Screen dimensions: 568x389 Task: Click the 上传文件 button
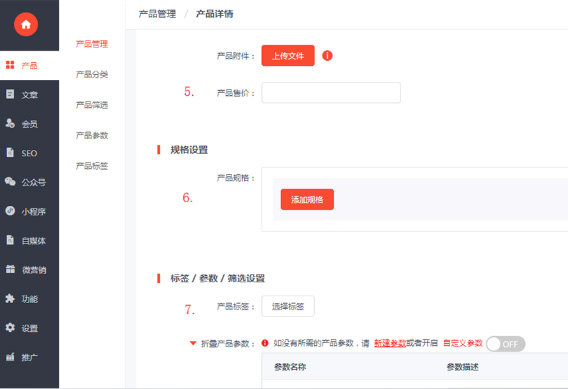pyautogui.click(x=288, y=55)
